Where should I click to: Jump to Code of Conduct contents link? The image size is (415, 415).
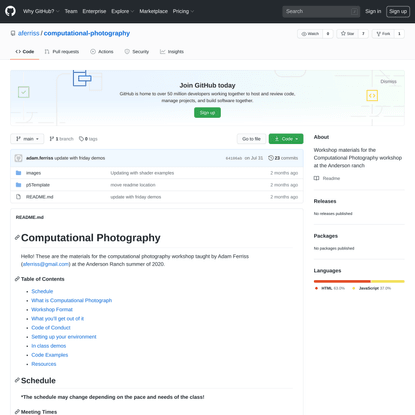coord(51,328)
